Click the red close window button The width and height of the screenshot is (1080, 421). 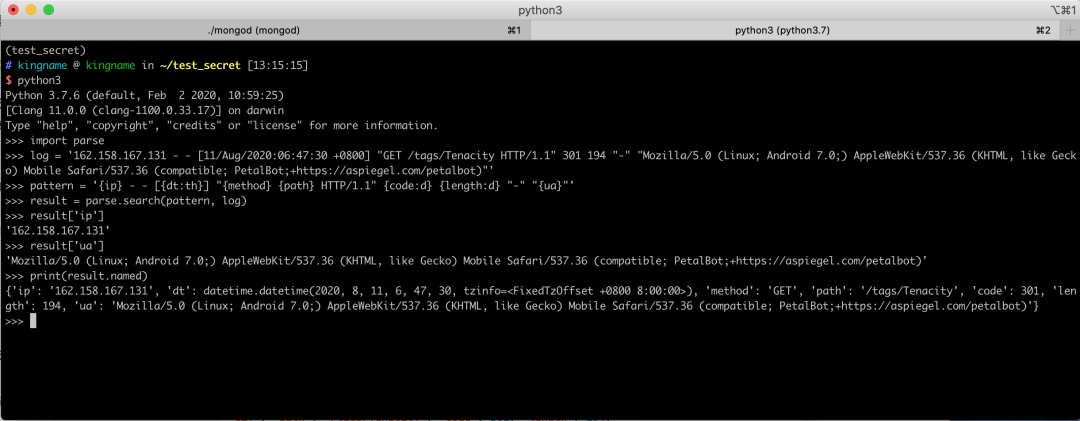(12, 10)
